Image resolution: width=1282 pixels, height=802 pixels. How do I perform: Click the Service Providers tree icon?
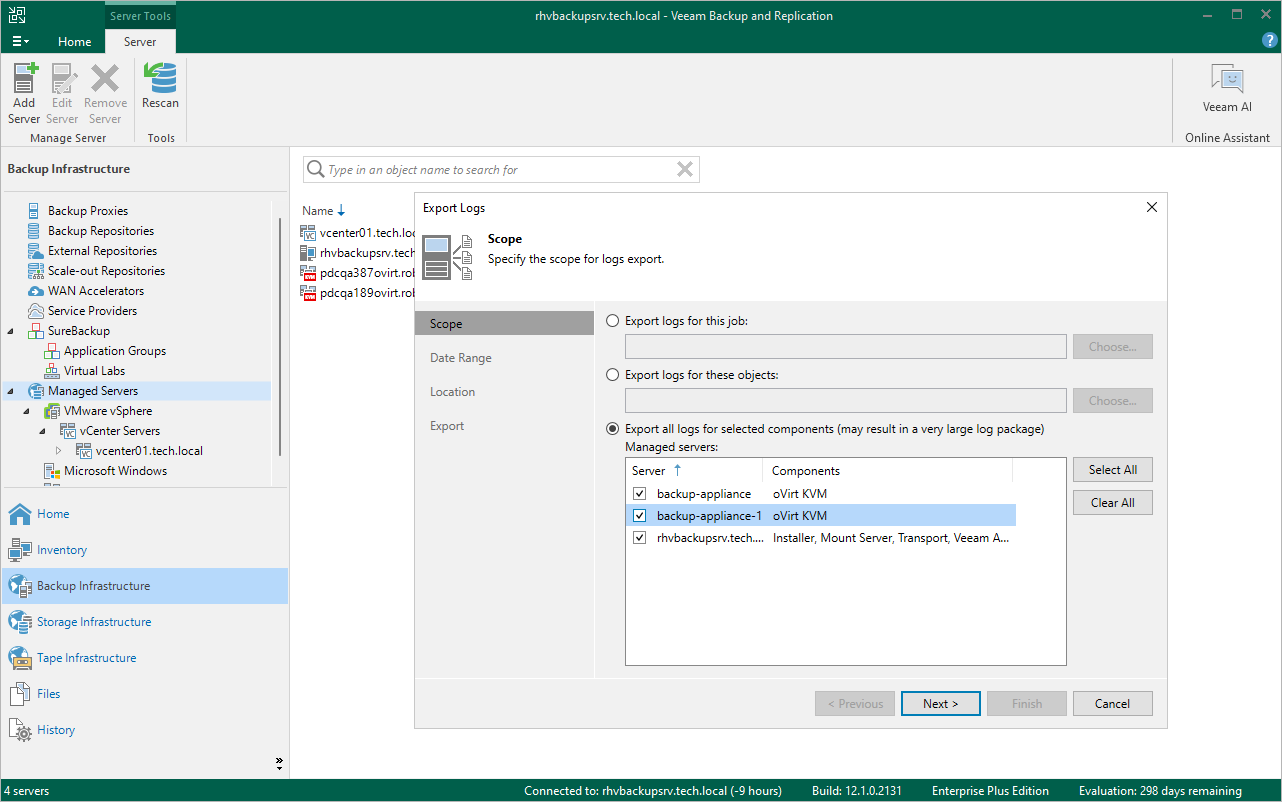point(36,311)
